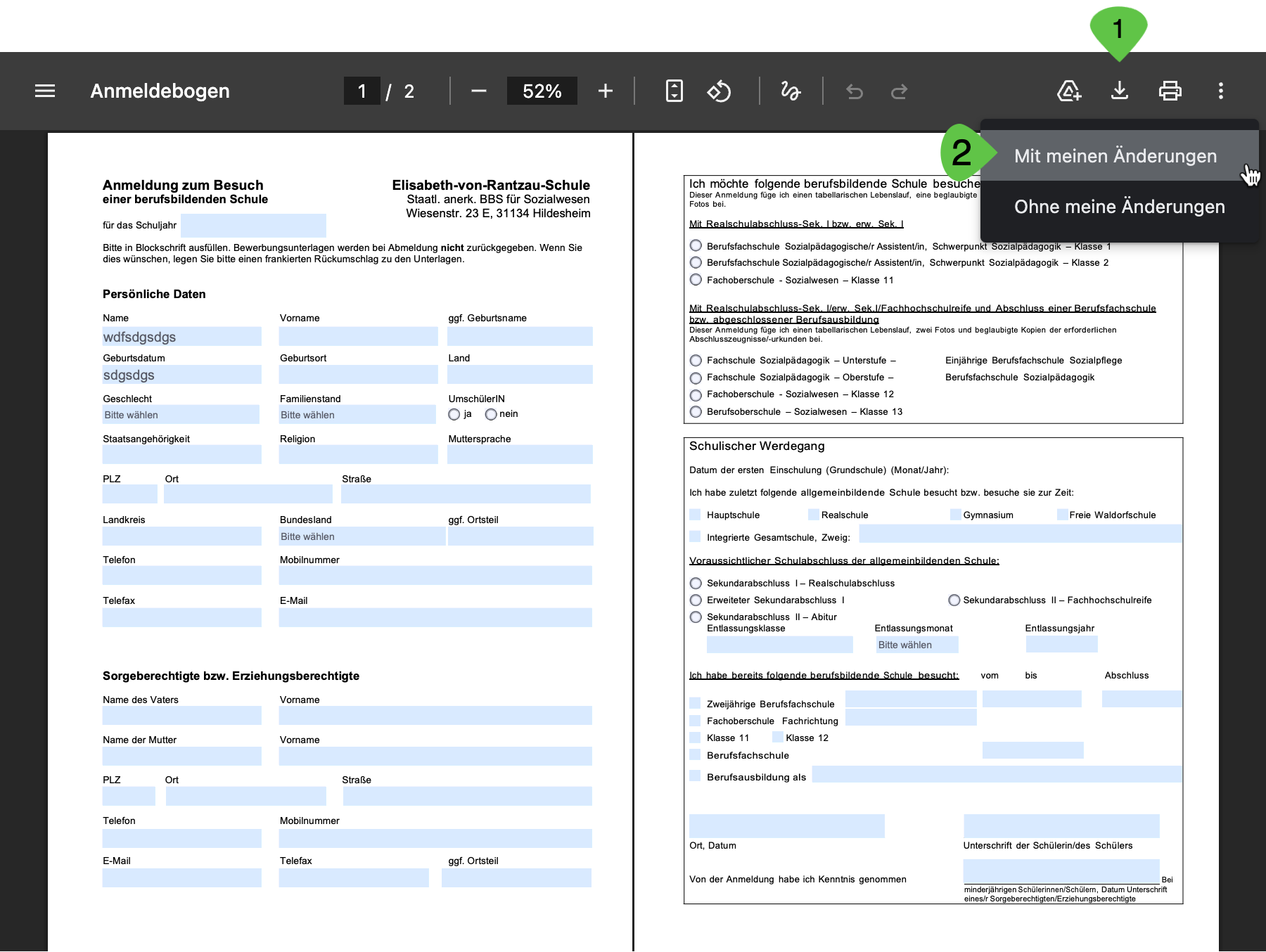Click the fit to page icon
This screenshot has width=1266, height=952.
pyautogui.click(x=674, y=91)
